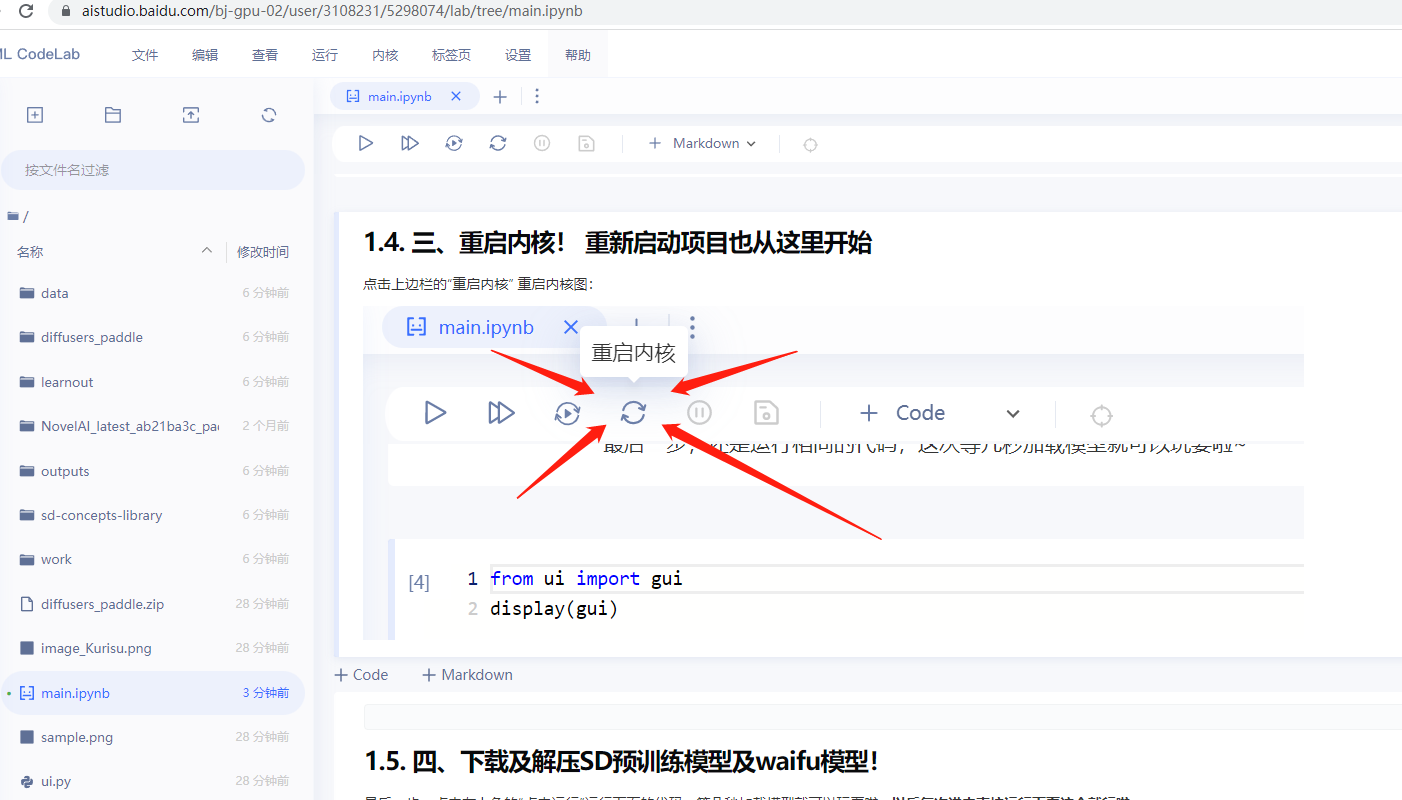This screenshot has height=800, width=1402.
Task: Click the 2 个月前 modified time
Action: point(265,426)
